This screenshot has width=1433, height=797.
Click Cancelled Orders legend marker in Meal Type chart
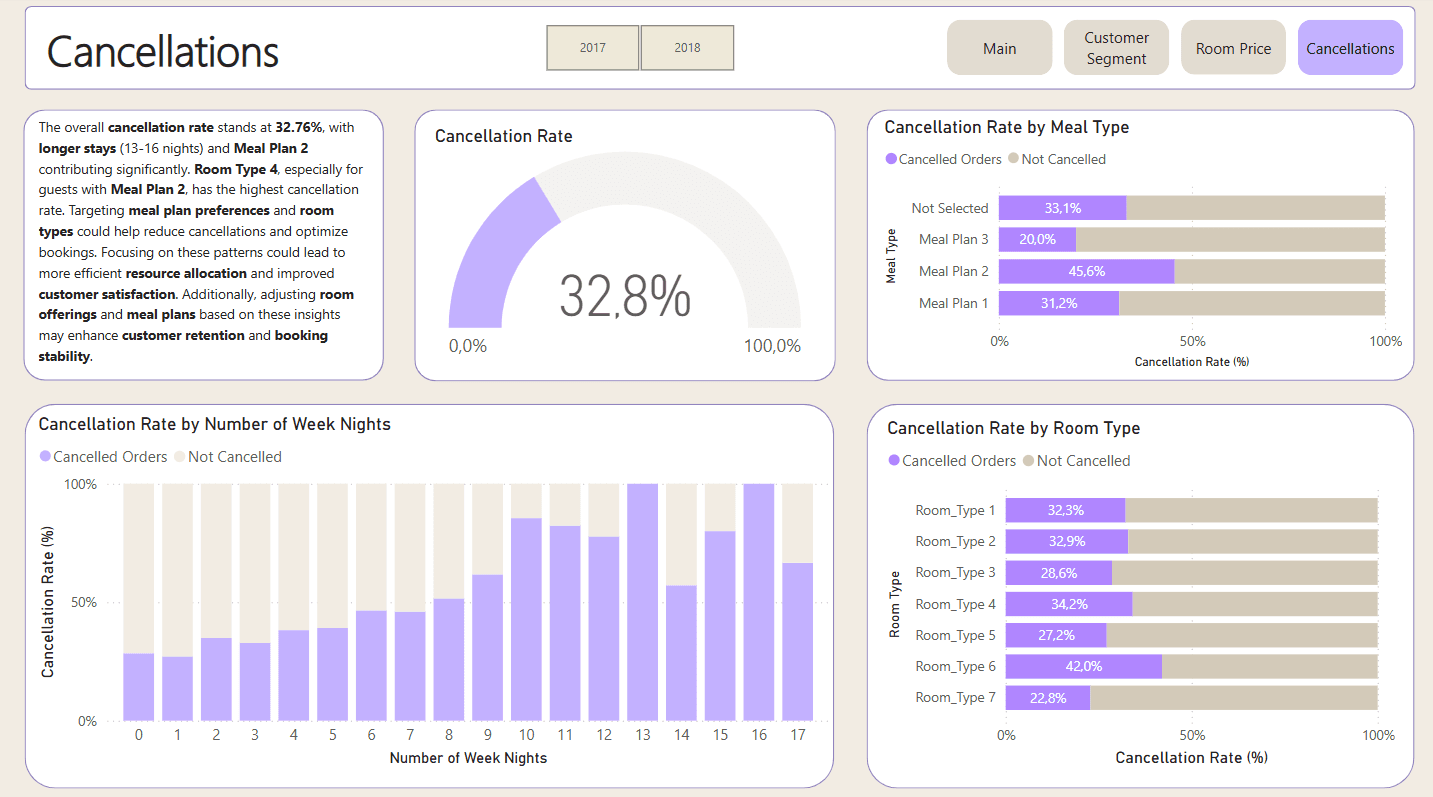click(x=891, y=160)
